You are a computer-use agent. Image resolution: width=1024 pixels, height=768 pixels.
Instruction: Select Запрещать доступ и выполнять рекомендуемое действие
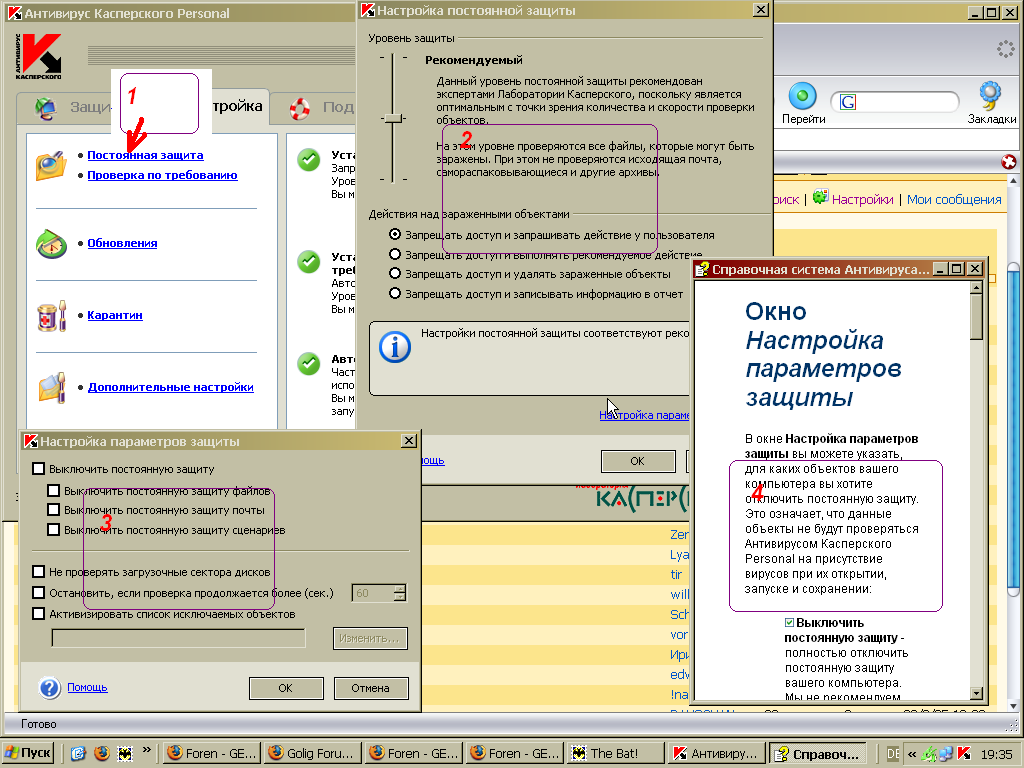point(394,254)
